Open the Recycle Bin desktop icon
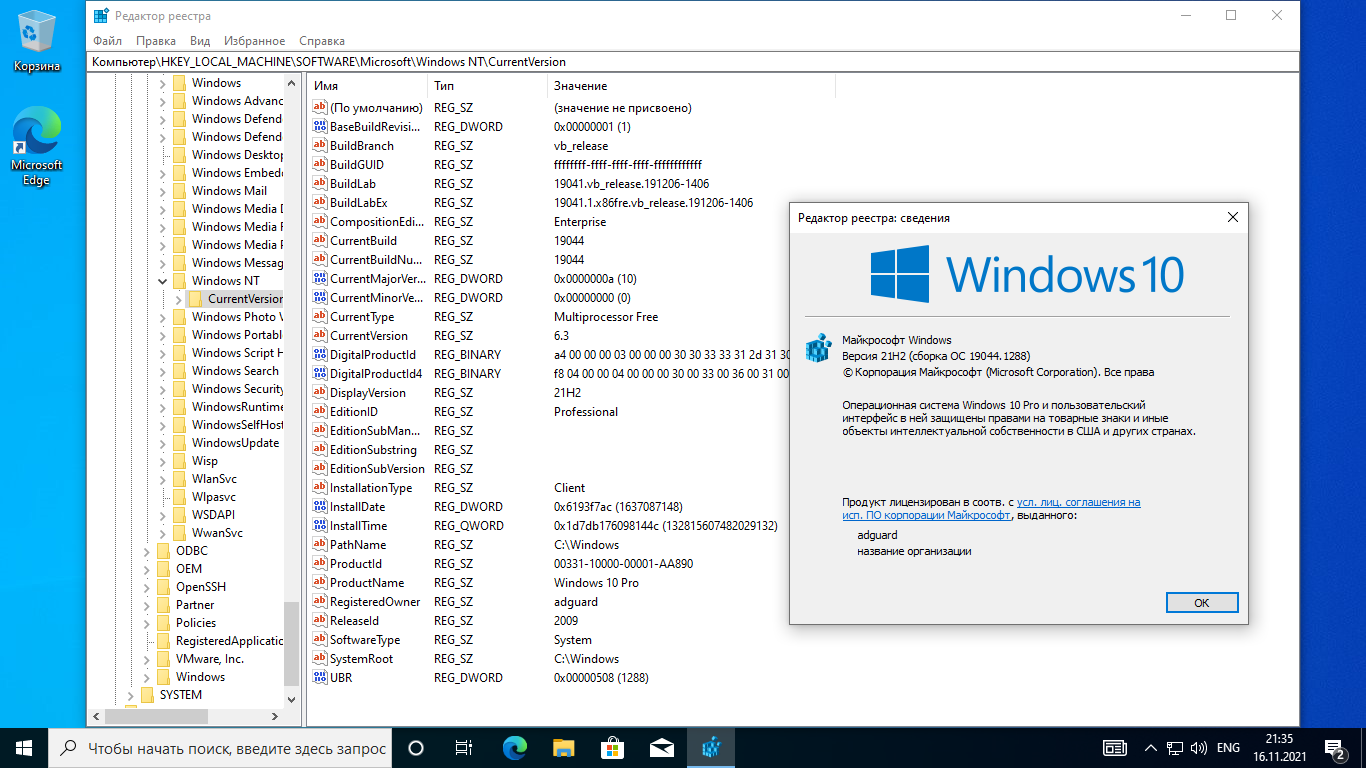 (x=37, y=40)
